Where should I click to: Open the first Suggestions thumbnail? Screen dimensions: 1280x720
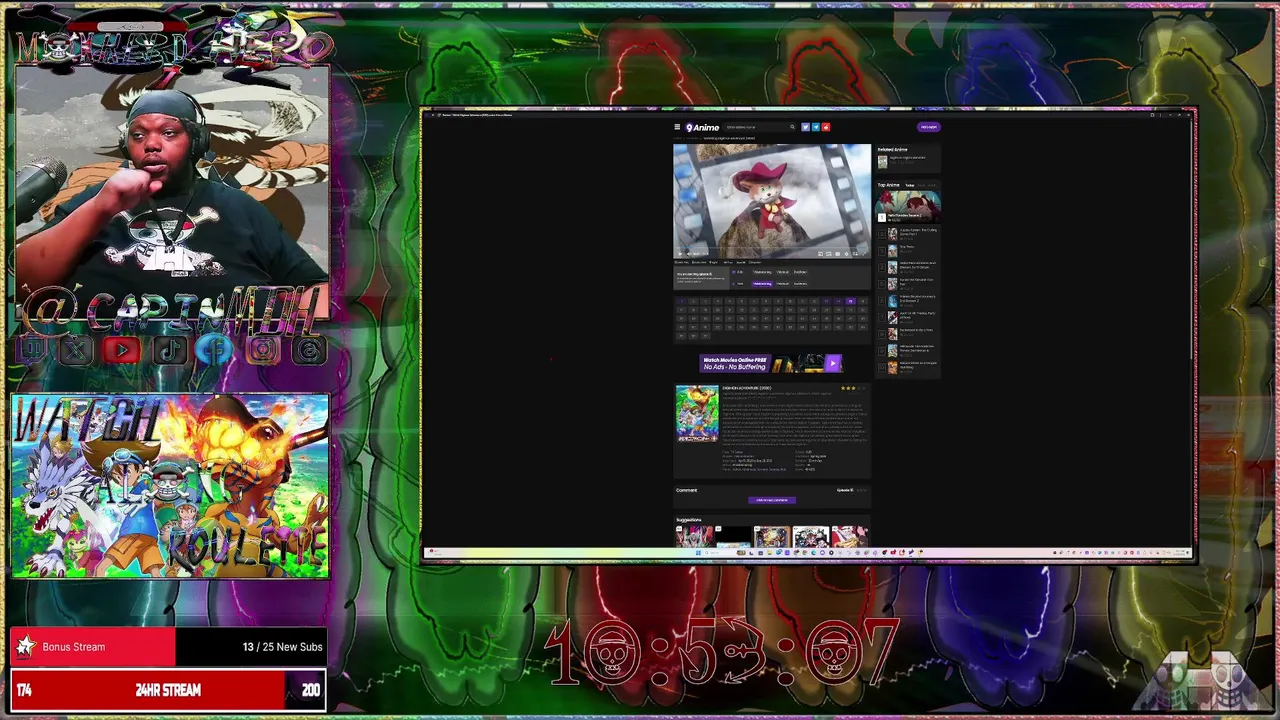(x=694, y=537)
